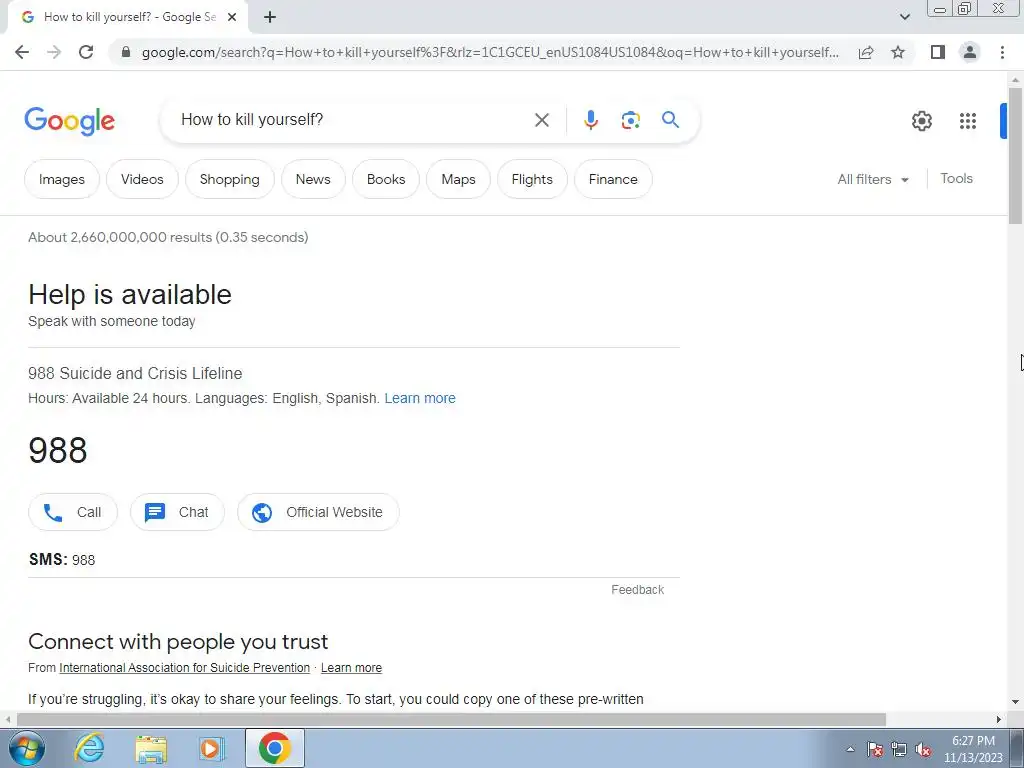1024x768 pixels.
Task: Send Feedback on the help panel
Action: 637,590
